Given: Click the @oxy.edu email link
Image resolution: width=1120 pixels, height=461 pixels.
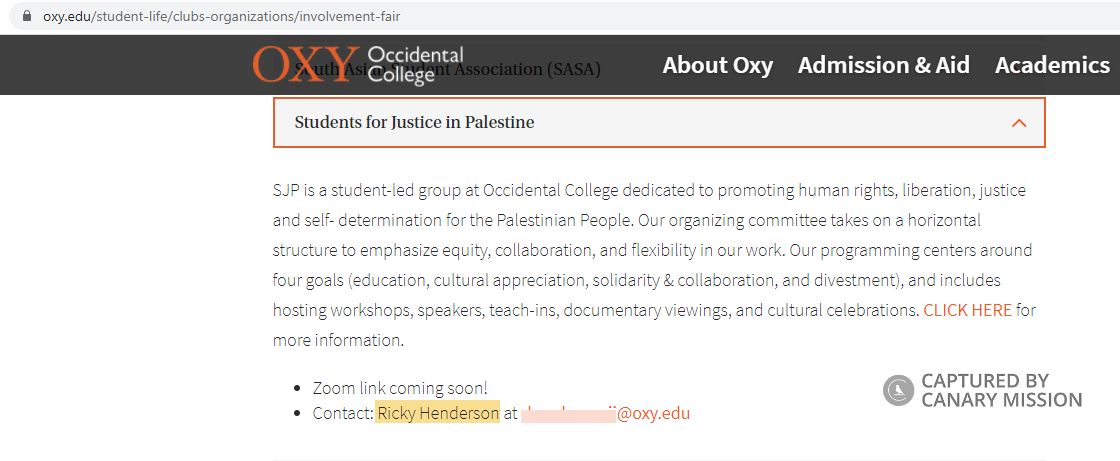Looking at the screenshot, I should [653, 413].
